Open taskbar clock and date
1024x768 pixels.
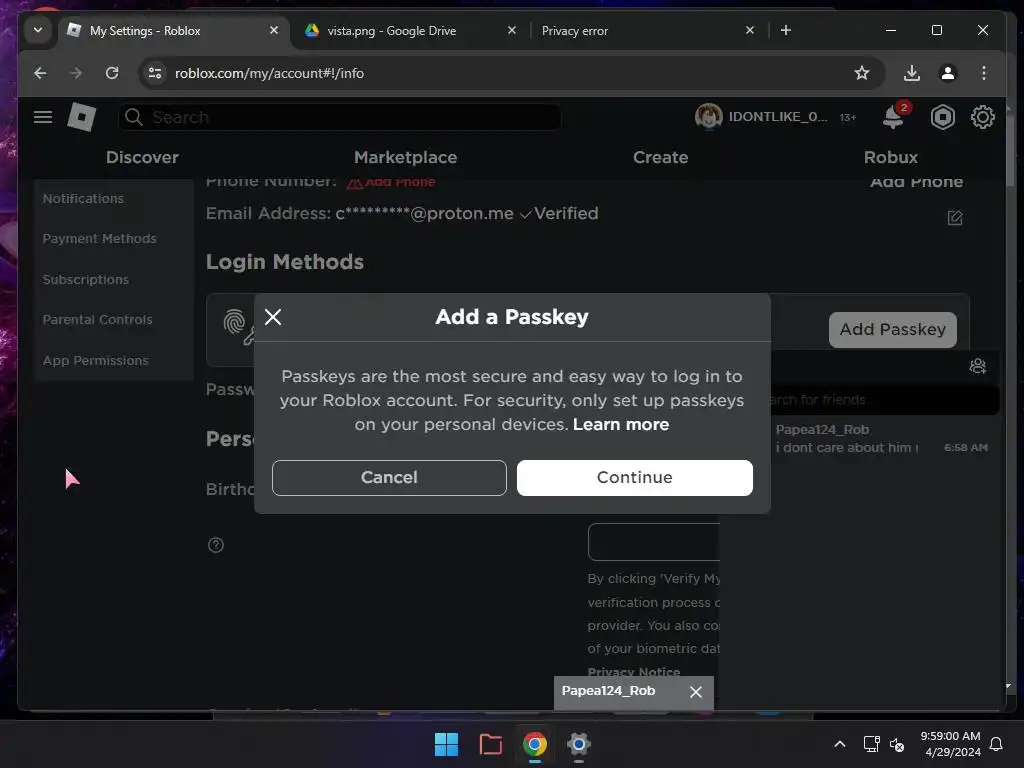950,744
